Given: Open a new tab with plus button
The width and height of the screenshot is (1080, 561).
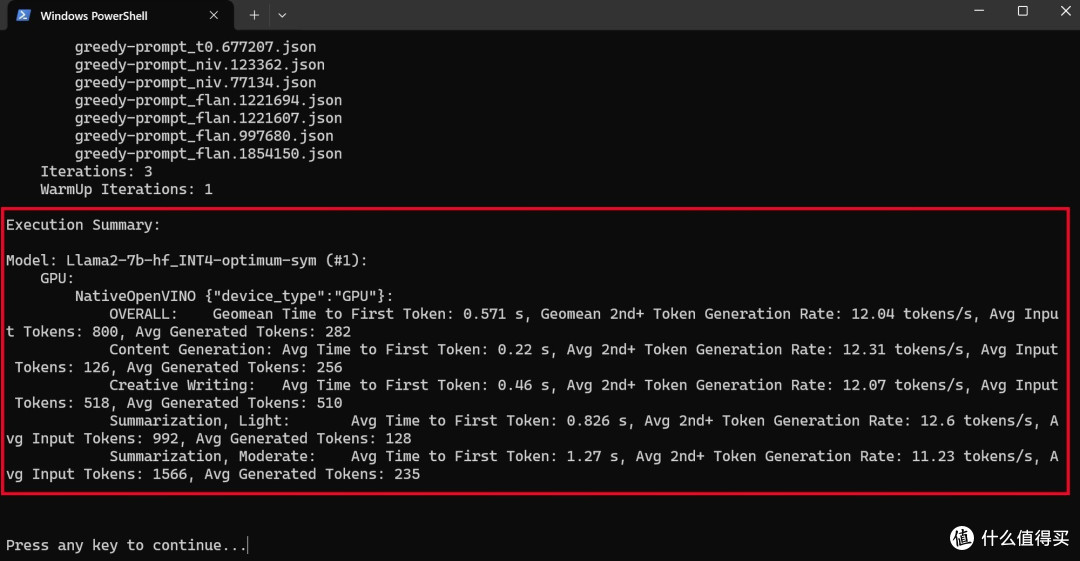Looking at the screenshot, I should [x=253, y=15].
